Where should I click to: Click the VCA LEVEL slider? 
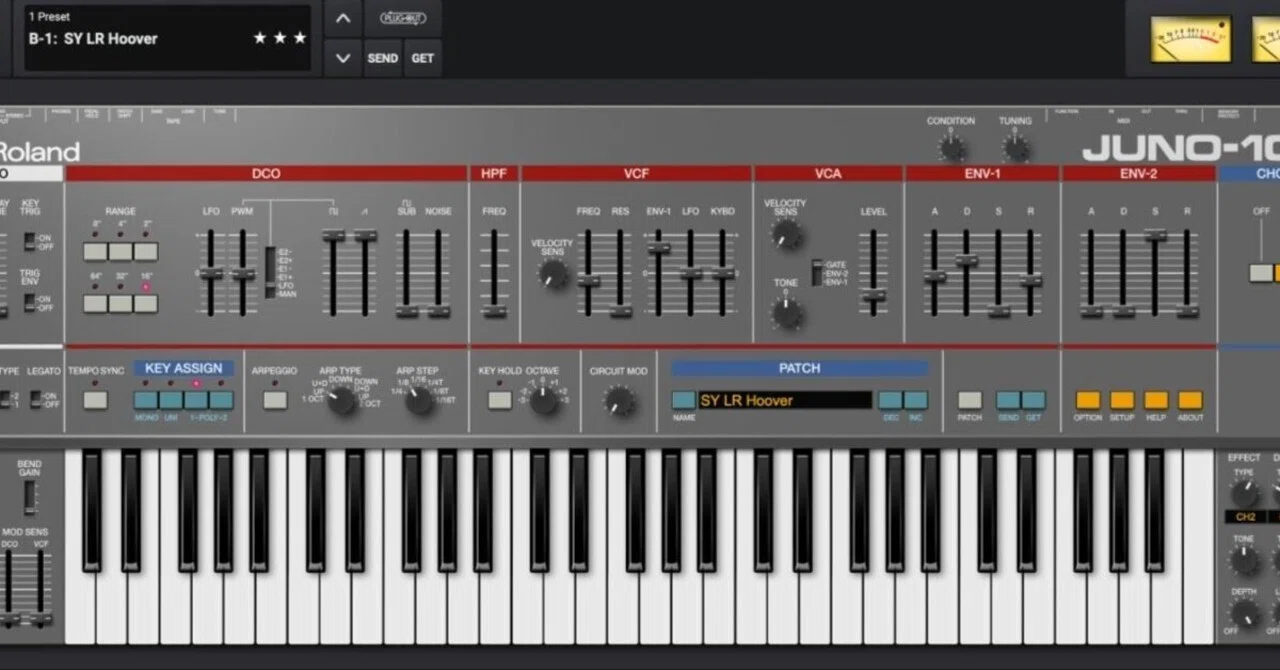coord(874,273)
